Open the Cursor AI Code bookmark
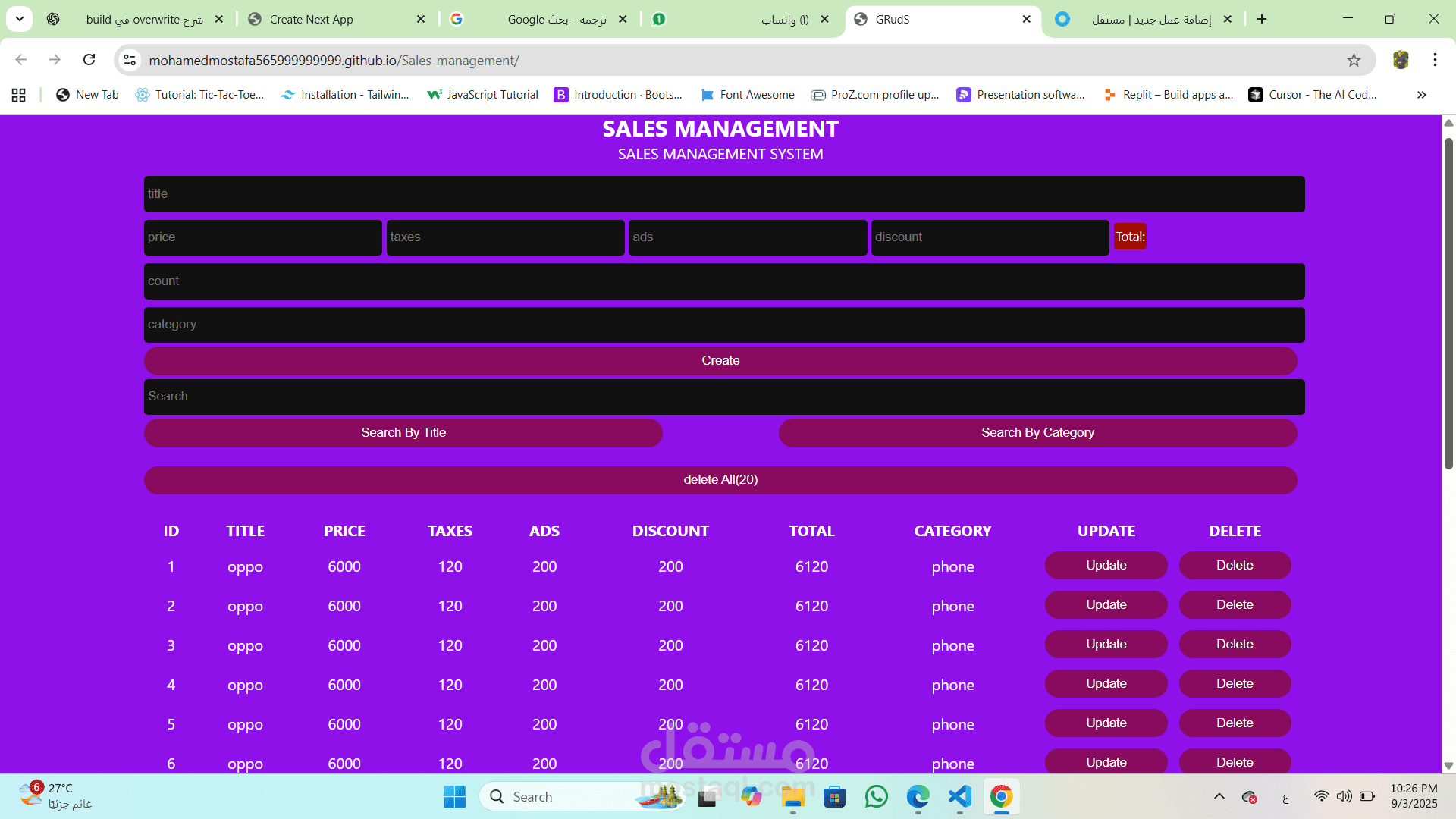Screen dimensions: 1456x819 (1313, 95)
